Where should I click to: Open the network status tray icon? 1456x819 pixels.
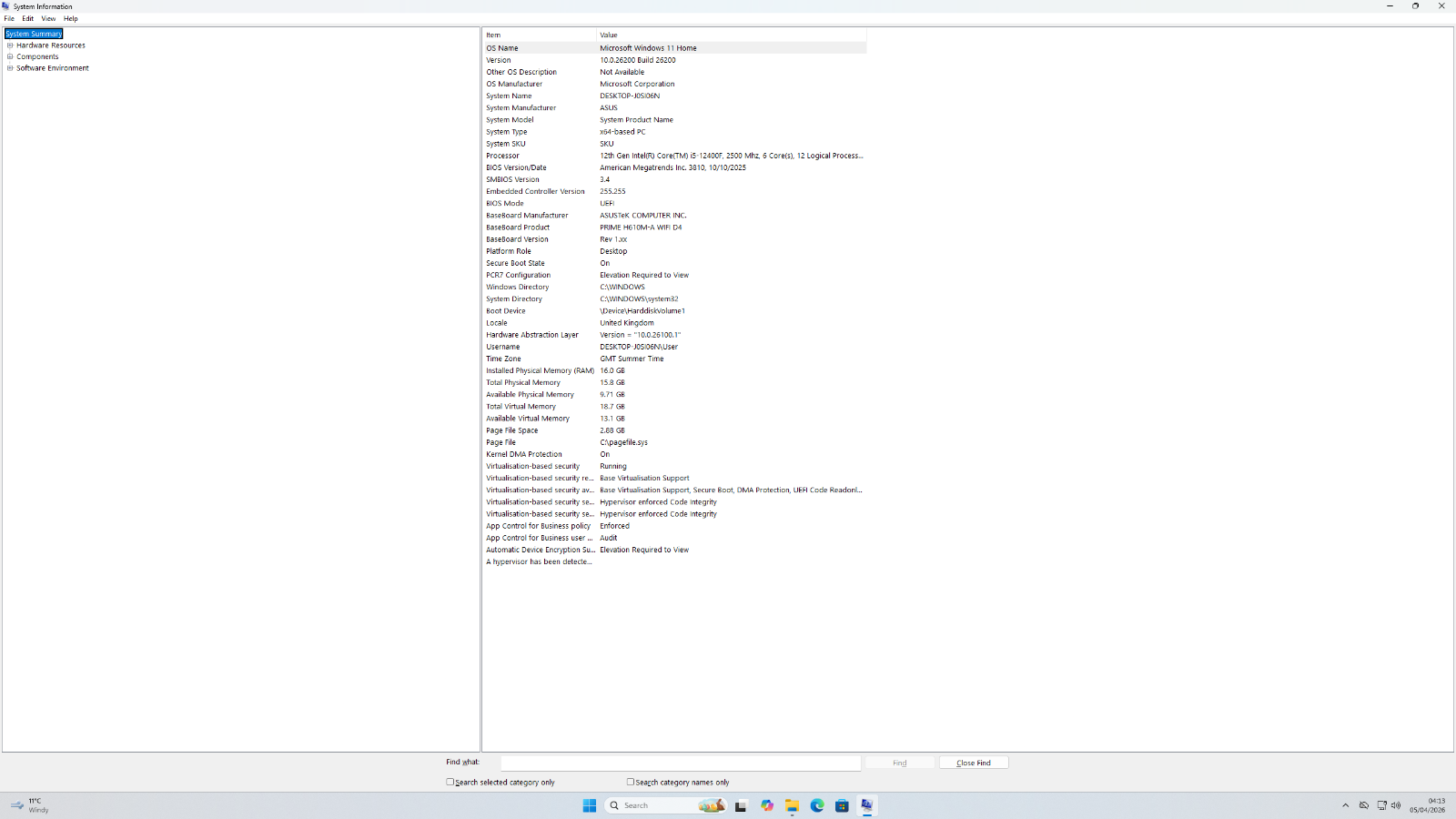click(x=1381, y=805)
